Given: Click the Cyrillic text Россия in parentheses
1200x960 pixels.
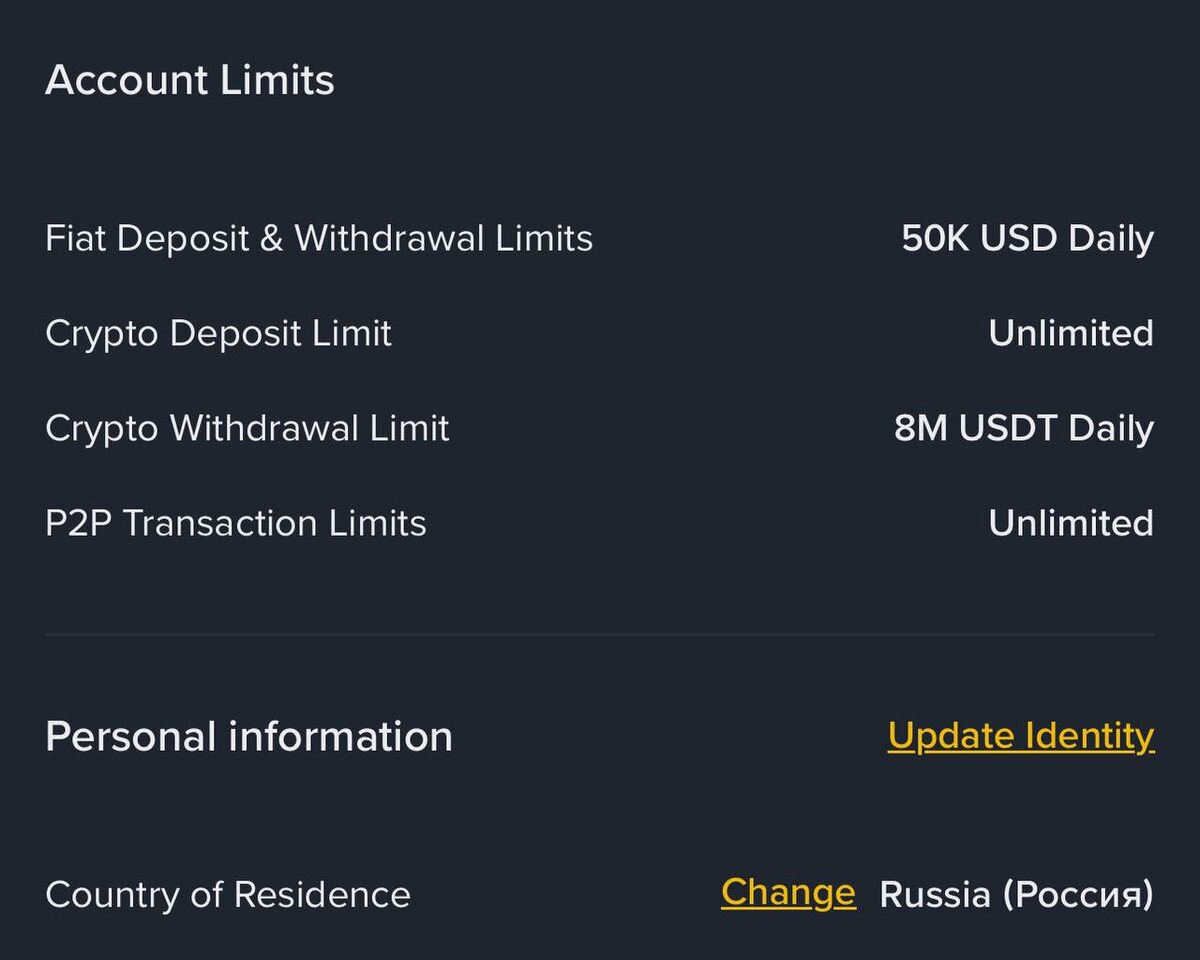Looking at the screenshot, I should (x=1079, y=894).
